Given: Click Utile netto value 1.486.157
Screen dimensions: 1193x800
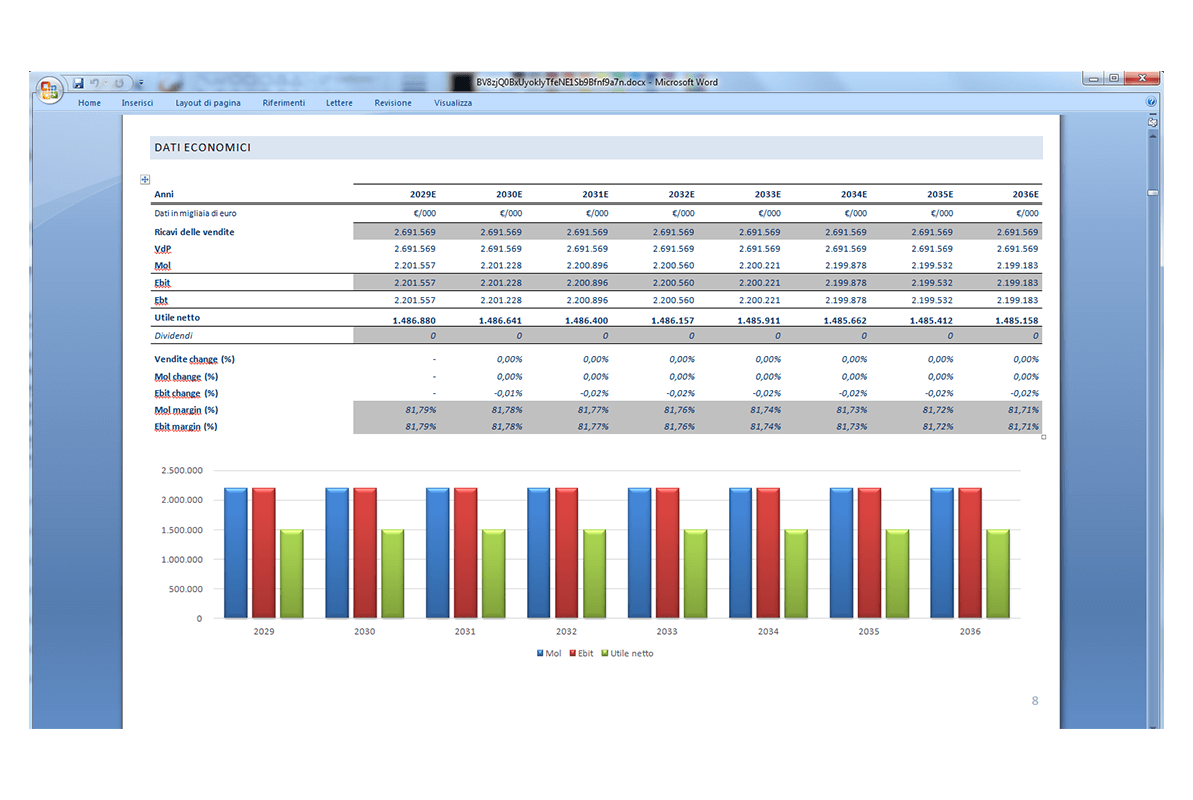Looking at the screenshot, I should click(673, 320).
